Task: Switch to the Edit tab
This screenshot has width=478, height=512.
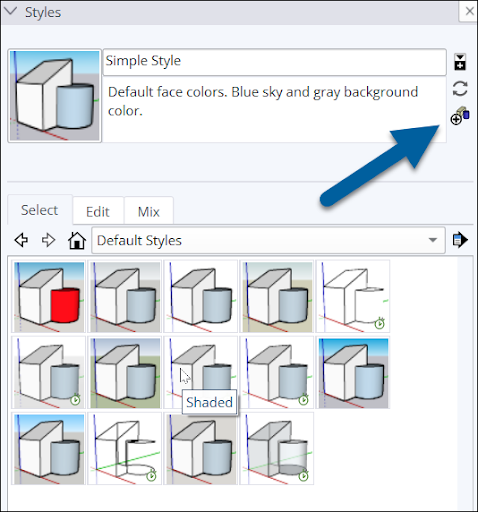Action: coord(98,211)
